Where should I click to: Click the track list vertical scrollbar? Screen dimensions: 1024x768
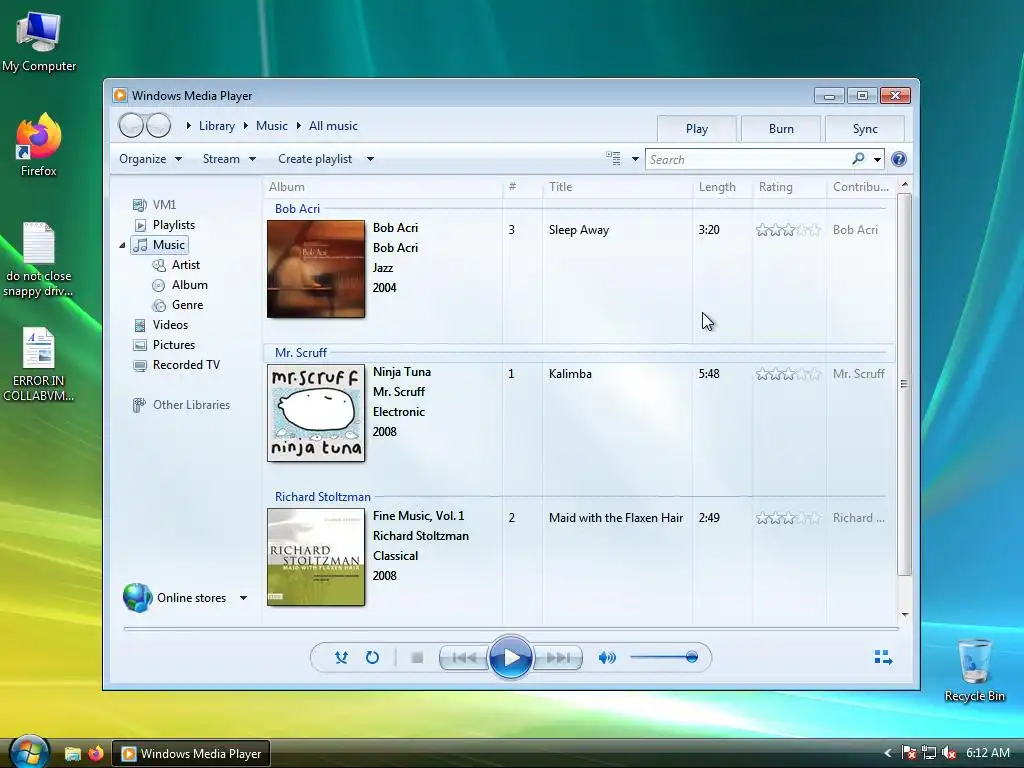[904, 385]
